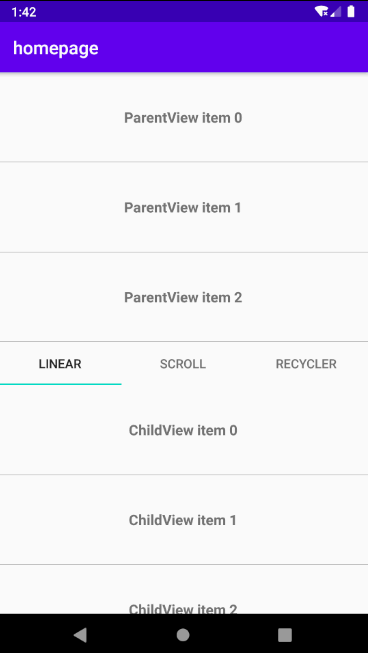This screenshot has height=653, width=368.
Task: Tap the Android back navigation button
Action: [80, 635]
